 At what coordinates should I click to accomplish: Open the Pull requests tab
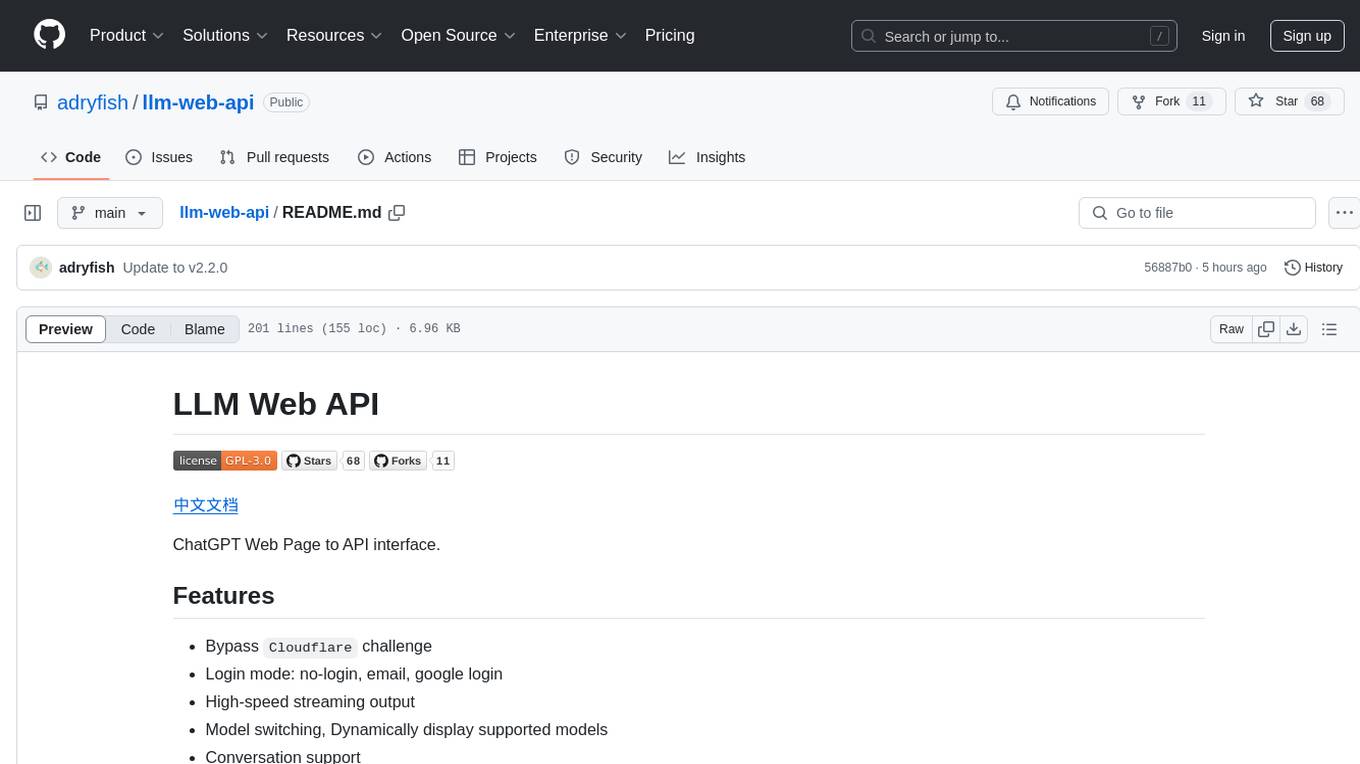(274, 157)
